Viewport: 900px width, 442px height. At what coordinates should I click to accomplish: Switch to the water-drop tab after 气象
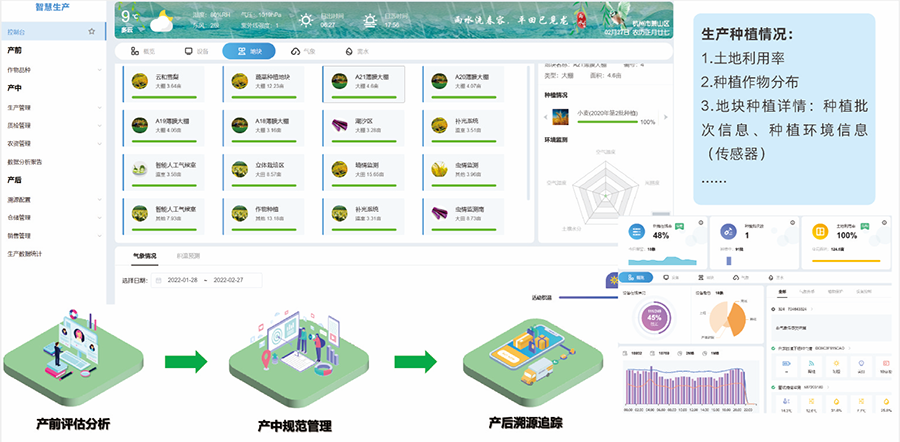click(356, 51)
